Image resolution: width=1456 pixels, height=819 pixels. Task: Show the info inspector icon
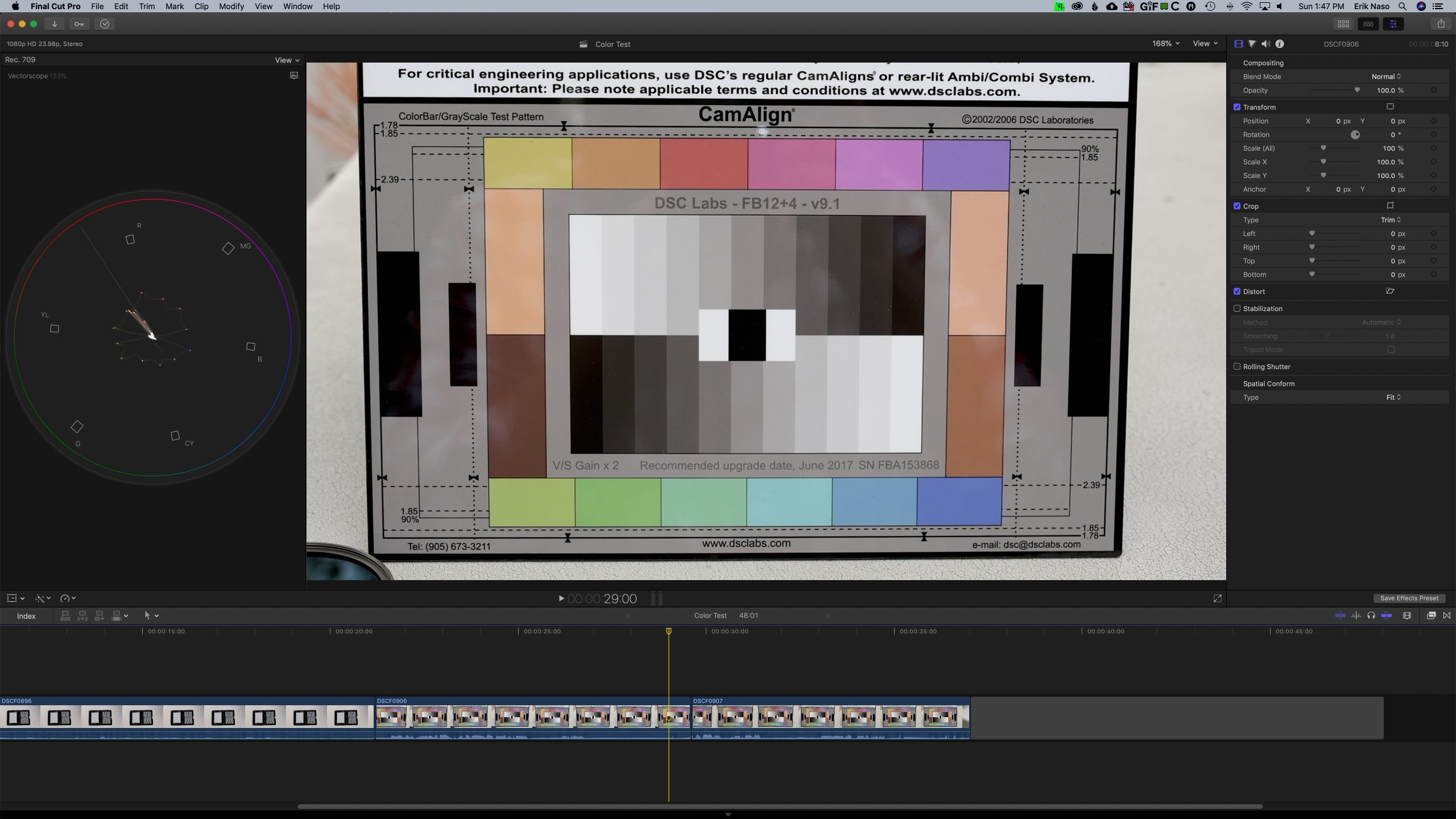[1280, 44]
